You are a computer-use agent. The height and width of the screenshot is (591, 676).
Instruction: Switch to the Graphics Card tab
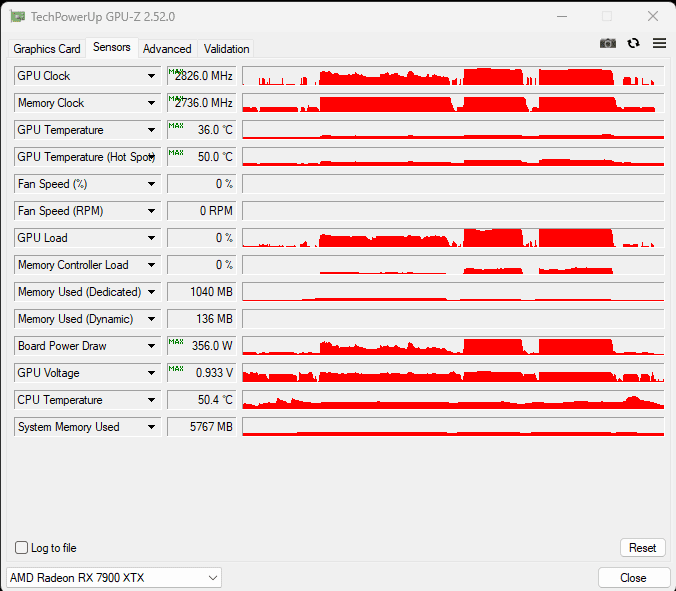[47, 49]
